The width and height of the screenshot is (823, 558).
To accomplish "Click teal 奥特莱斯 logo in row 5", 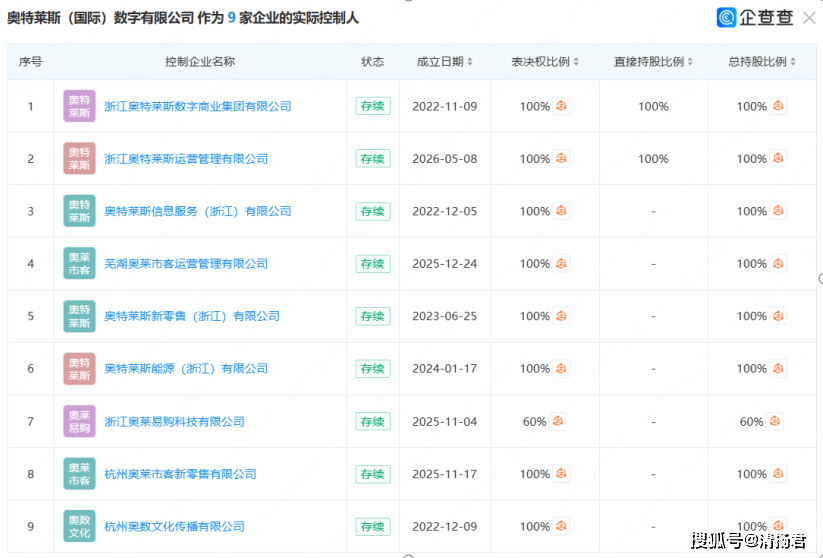I will click(x=79, y=316).
